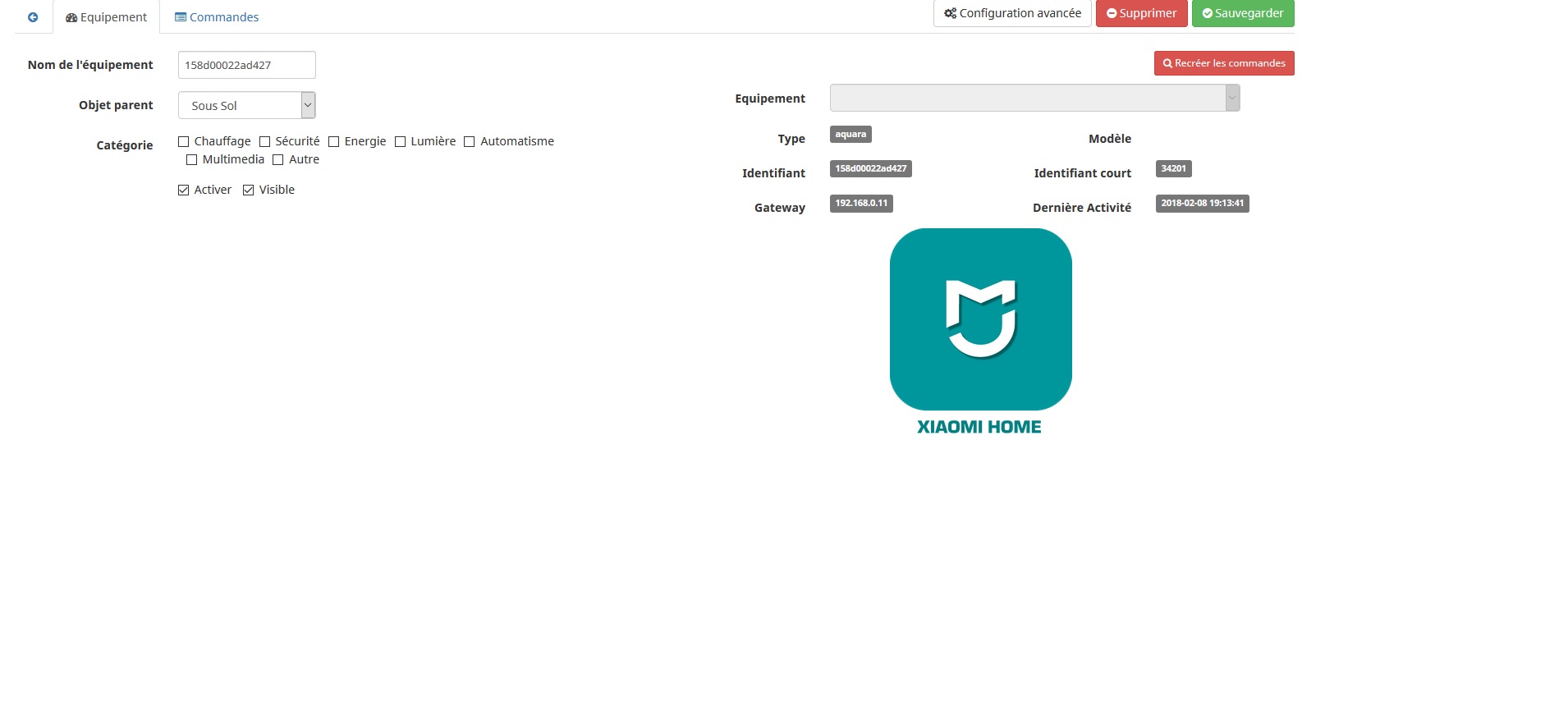This screenshot has width=1568, height=725.
Task: Click the aquara type badge
Action: (850, 135)
